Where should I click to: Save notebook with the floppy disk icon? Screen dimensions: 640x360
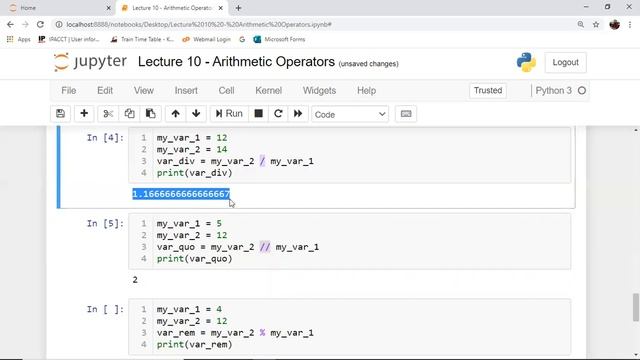coord(60,114)
